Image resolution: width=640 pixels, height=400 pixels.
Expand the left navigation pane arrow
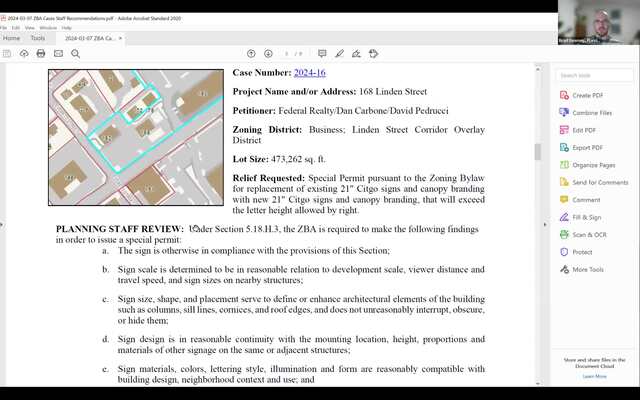3,224
